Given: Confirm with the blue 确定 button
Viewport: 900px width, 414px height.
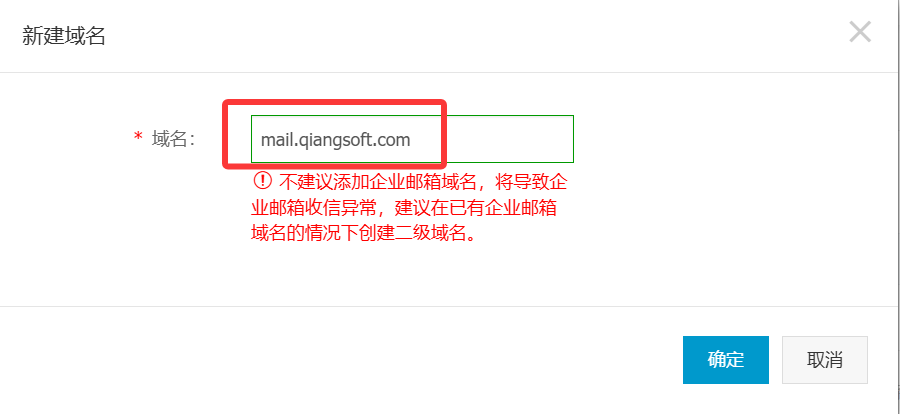Looking at the screenshot, I should click(x=726, y=360).
